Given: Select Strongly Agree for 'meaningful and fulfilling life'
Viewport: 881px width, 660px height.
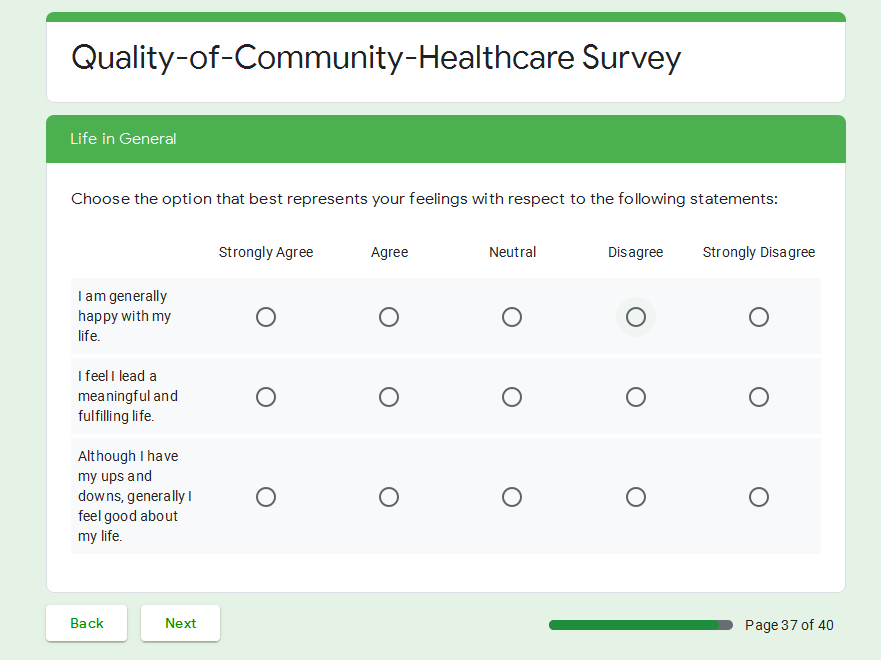Looking at the screenshot, I should [x=266, y=397].
